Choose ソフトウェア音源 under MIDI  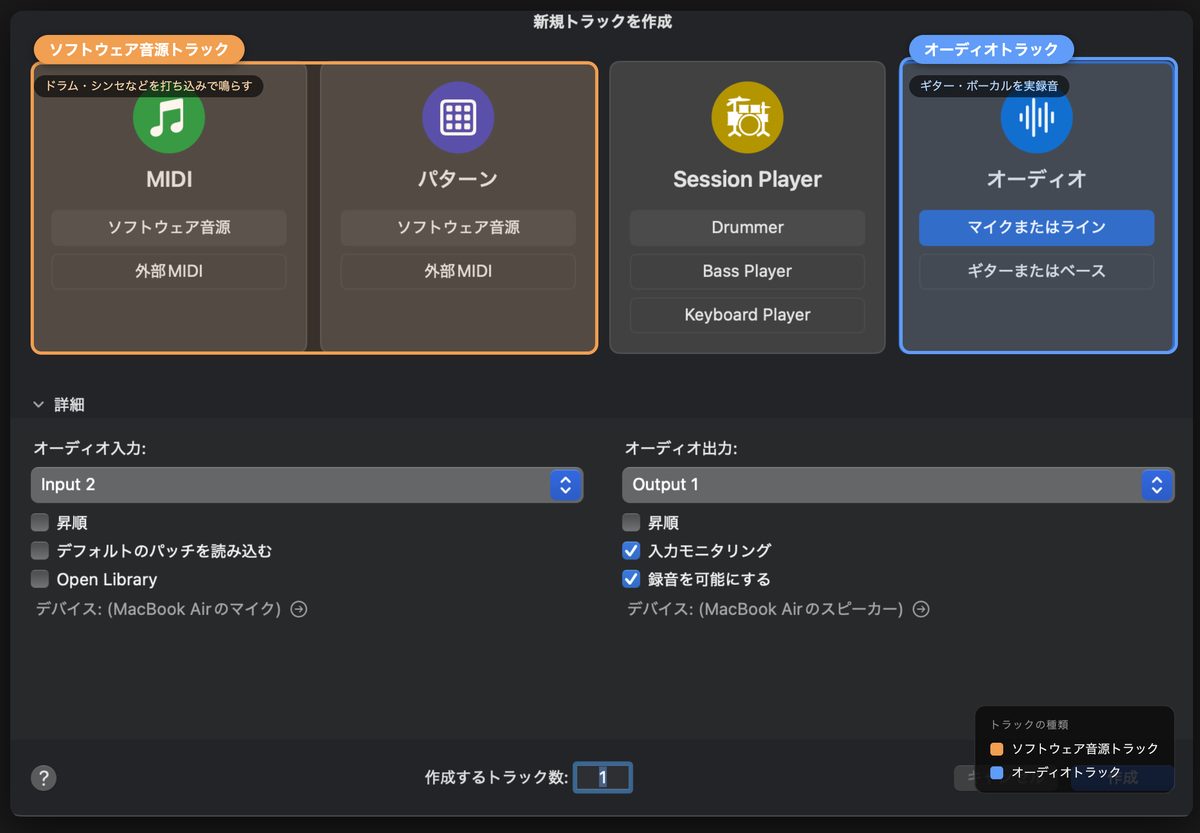click(169, 227)
